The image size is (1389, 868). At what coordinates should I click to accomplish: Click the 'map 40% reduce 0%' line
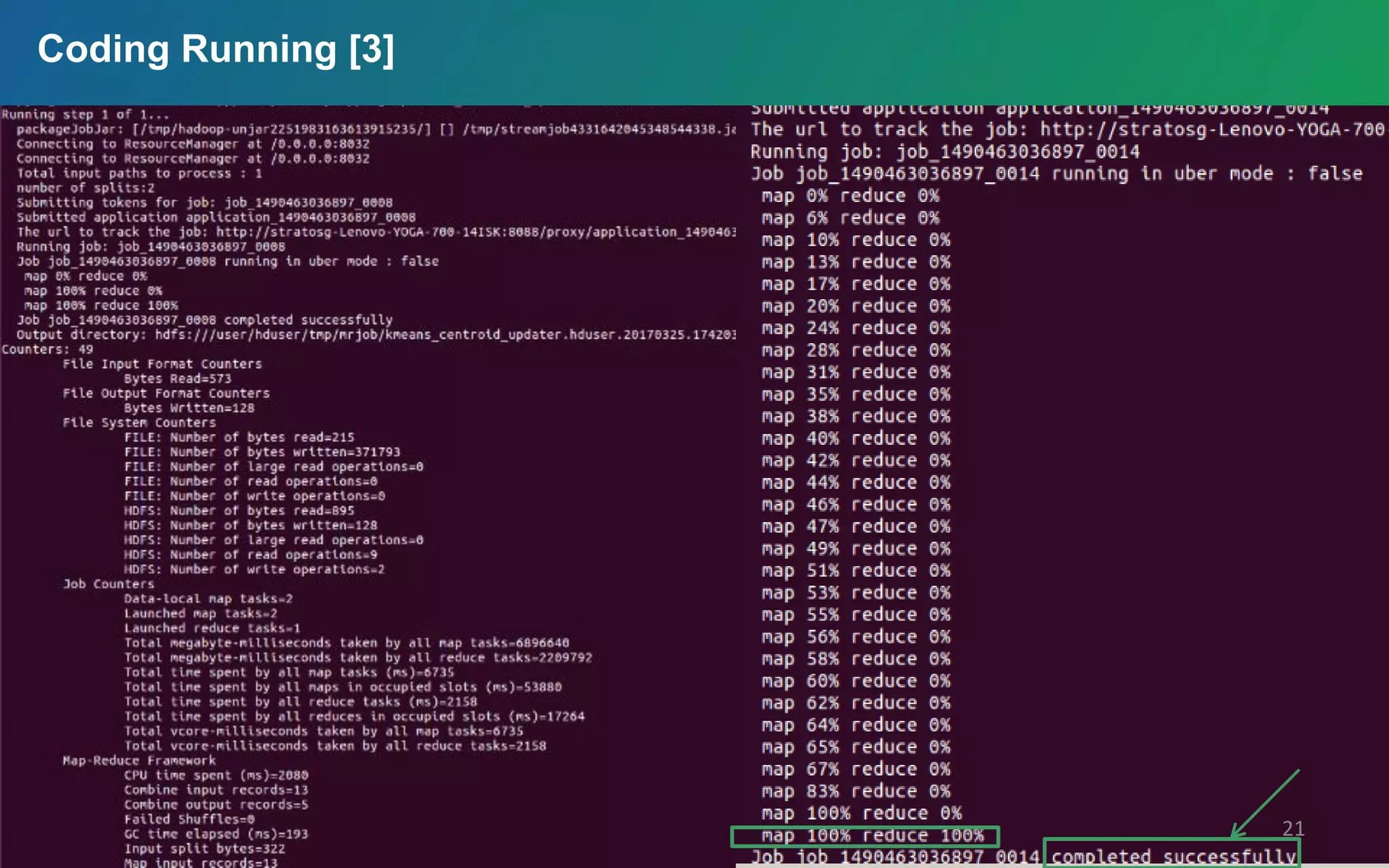[856, 439]
